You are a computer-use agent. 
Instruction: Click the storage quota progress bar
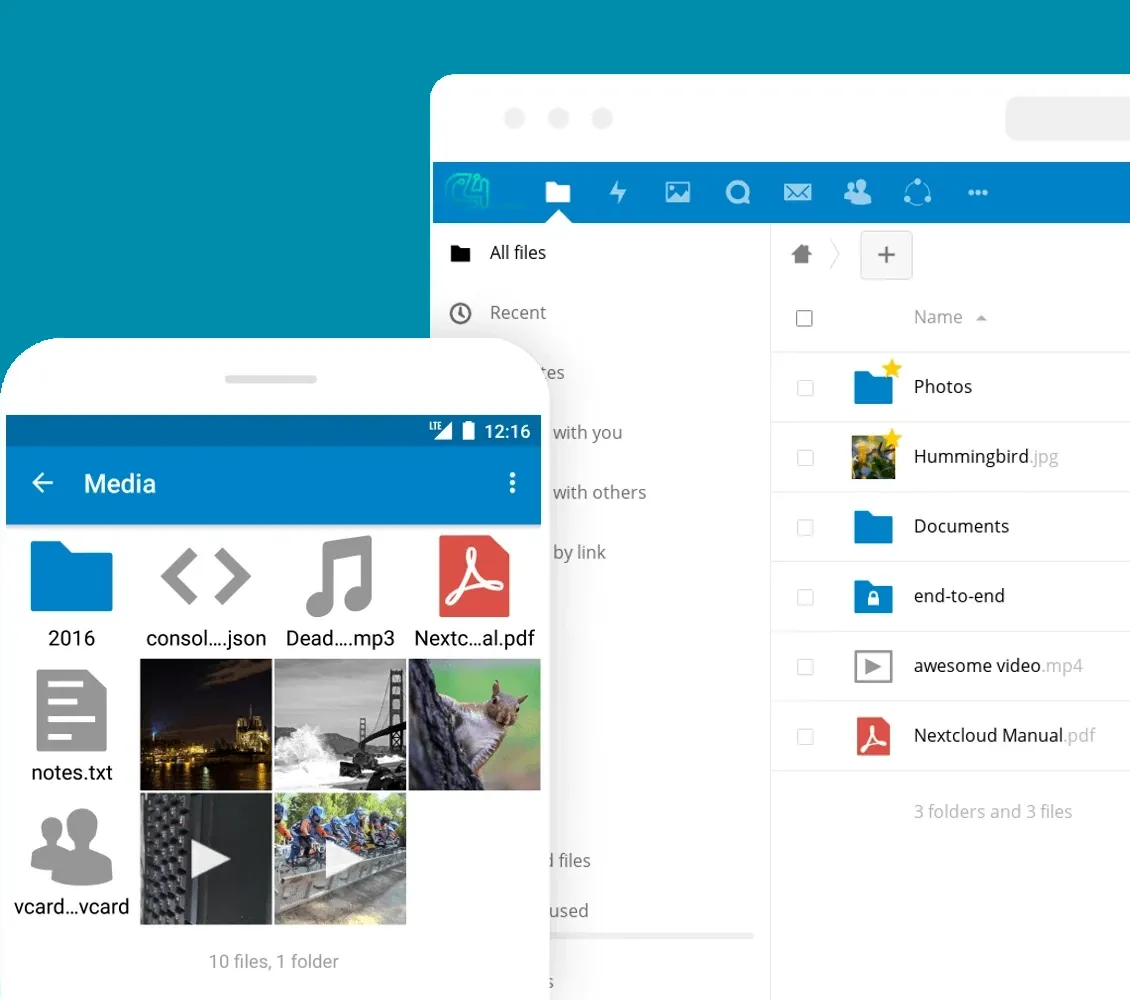(652, 936)
